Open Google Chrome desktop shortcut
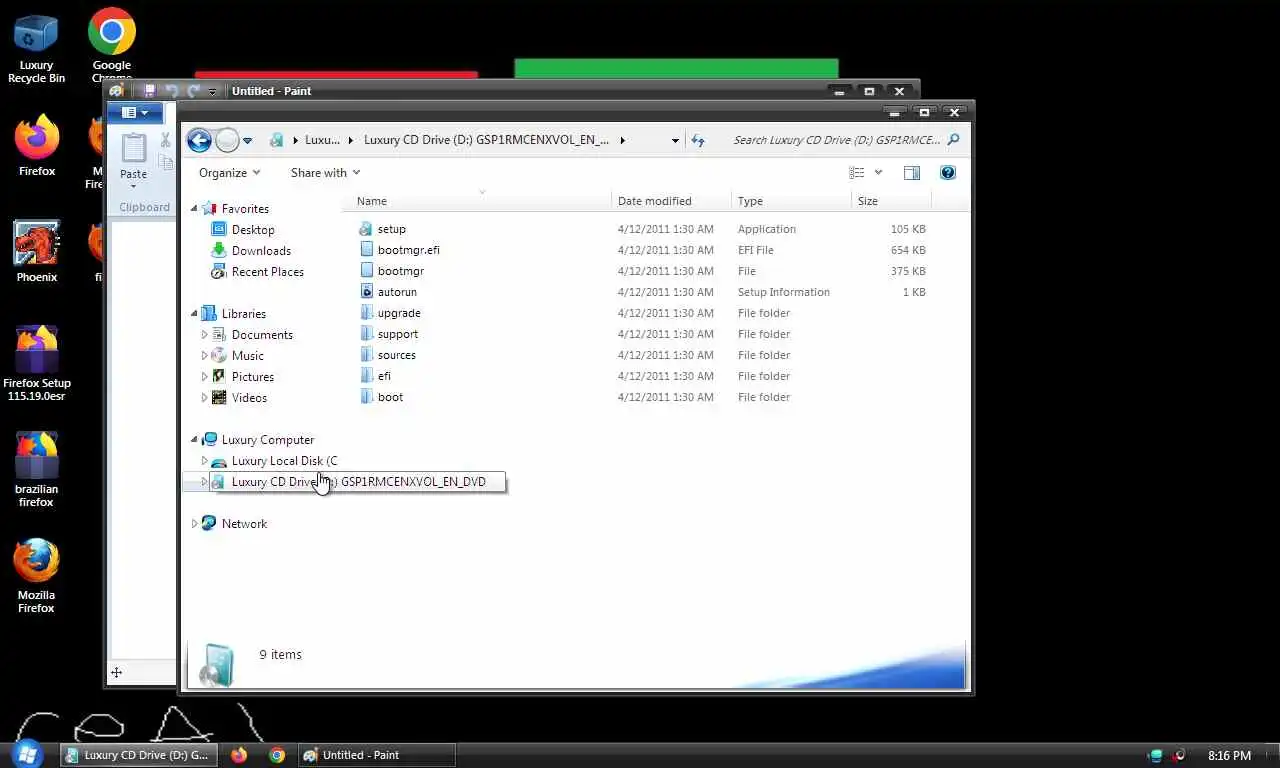The width and height of the screenshot is (1280, 768). click(x=112, y=45)
